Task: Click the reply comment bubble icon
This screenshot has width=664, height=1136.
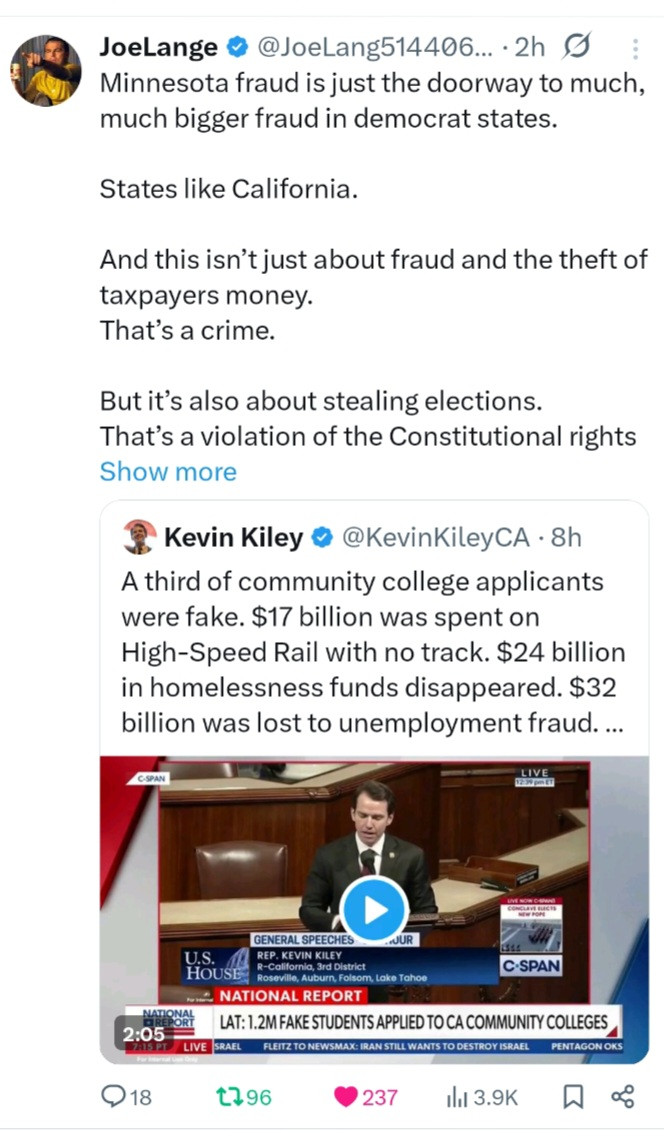Action: tap(113, 1097)
